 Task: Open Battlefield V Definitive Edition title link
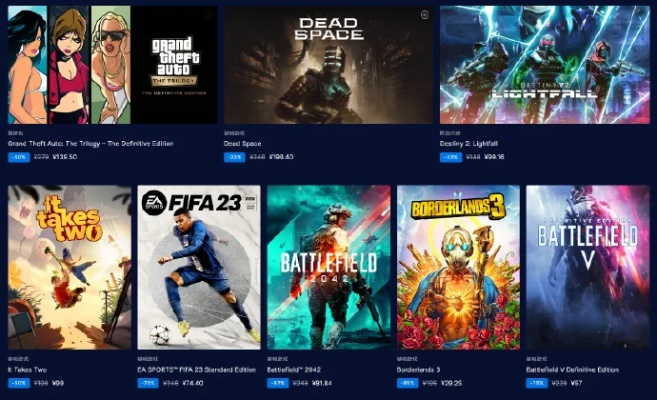click(x=572, y=370)
